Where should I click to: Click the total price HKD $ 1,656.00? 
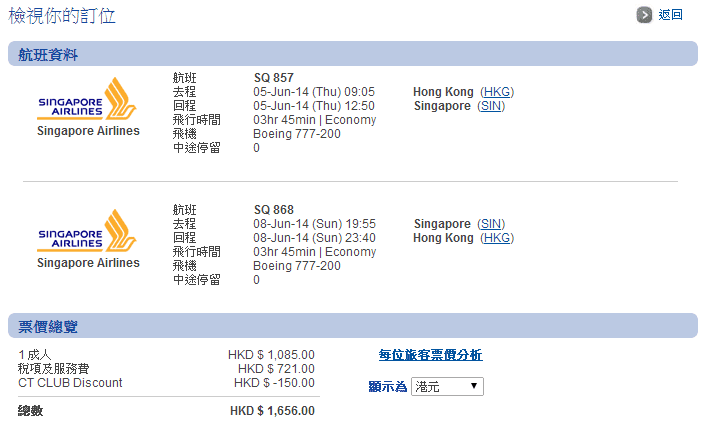[272, 411]
